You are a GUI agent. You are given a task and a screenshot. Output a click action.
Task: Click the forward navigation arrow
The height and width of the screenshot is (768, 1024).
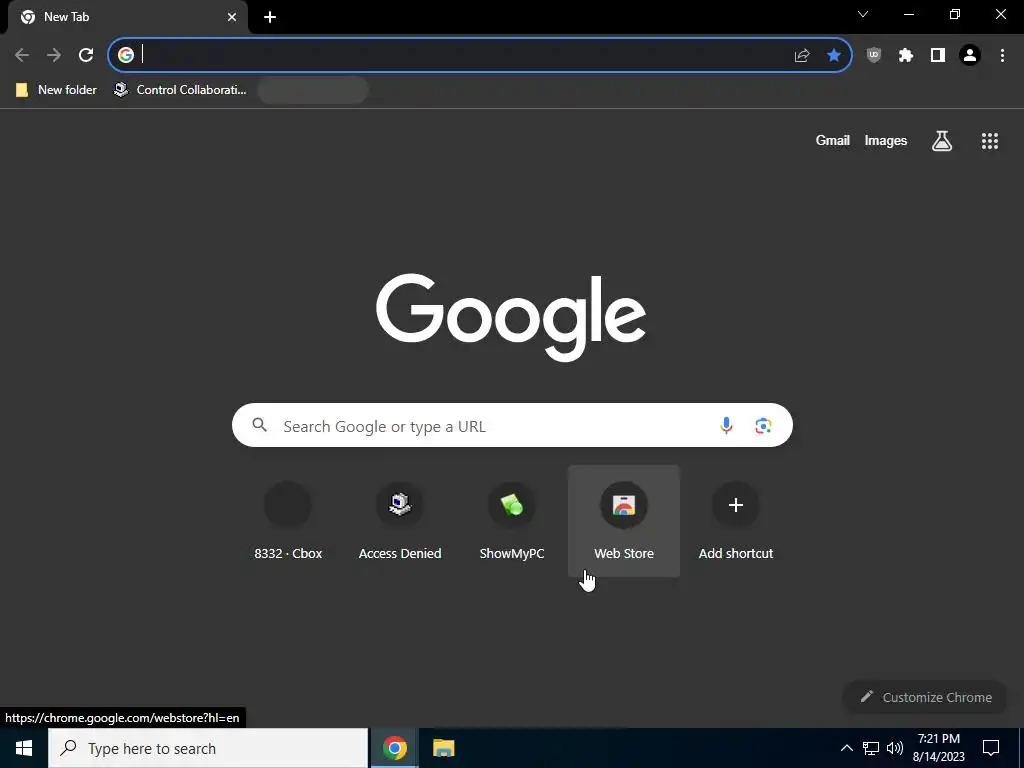54,55
